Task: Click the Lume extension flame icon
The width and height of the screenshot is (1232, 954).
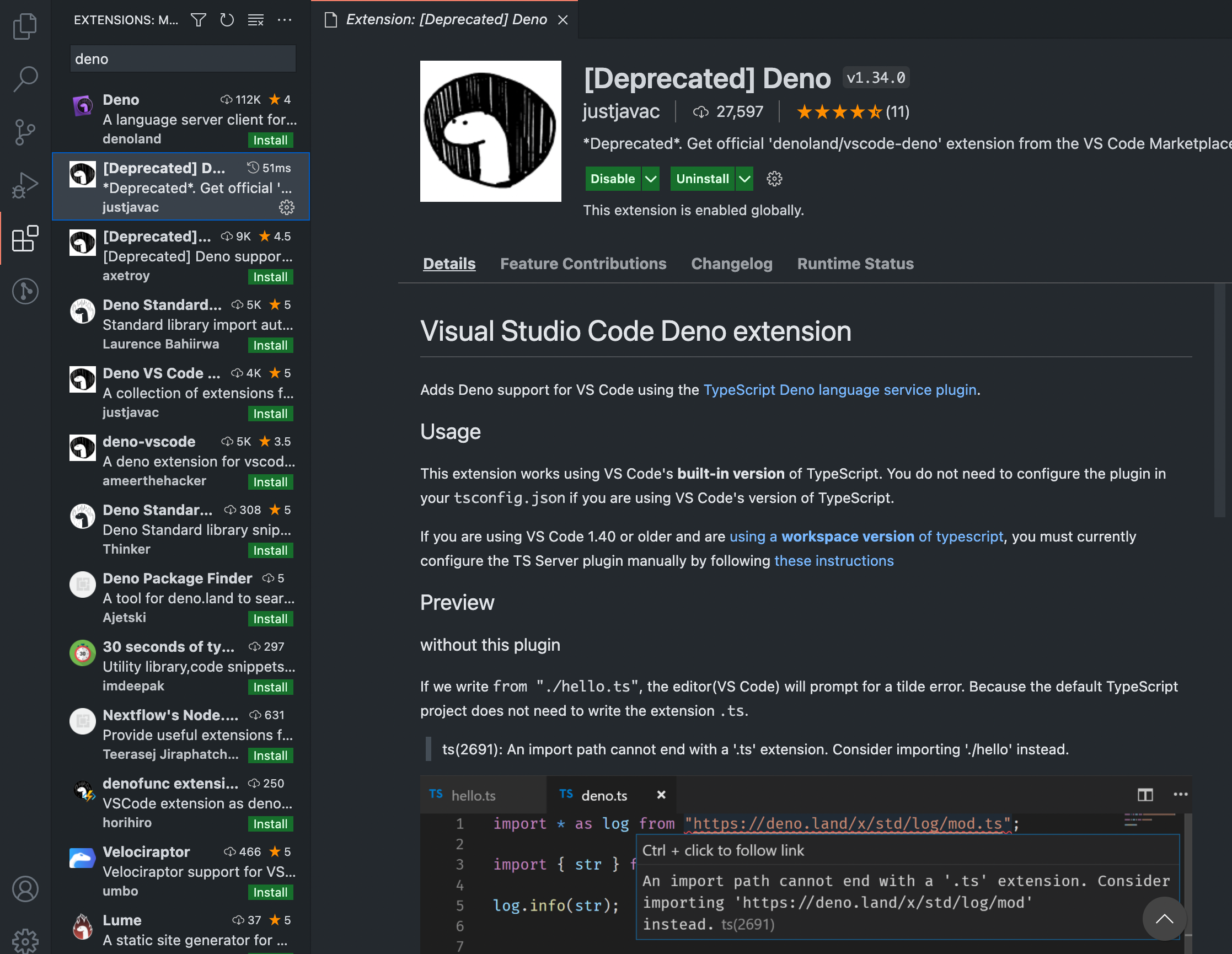Action: click(x=82, y=926)
